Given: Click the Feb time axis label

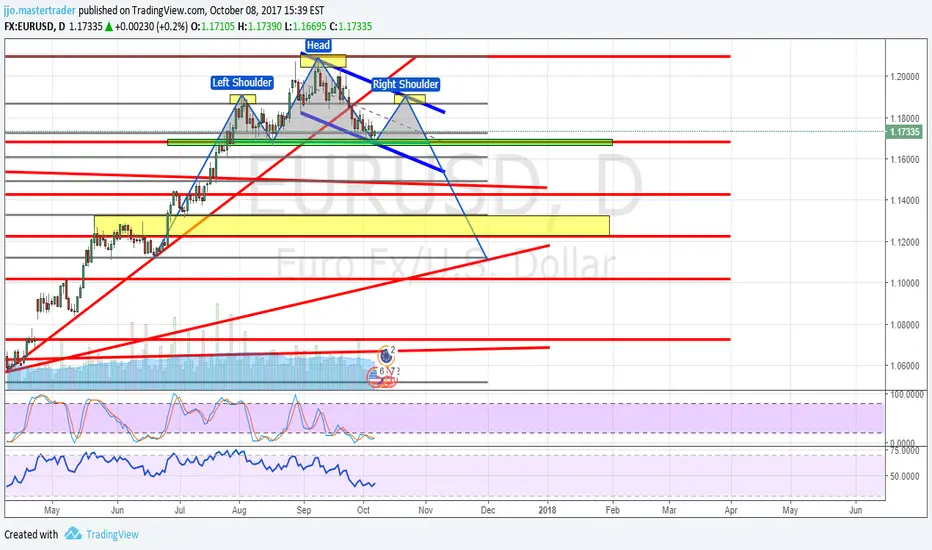Looking at the screenshot, I should [612, 510].
